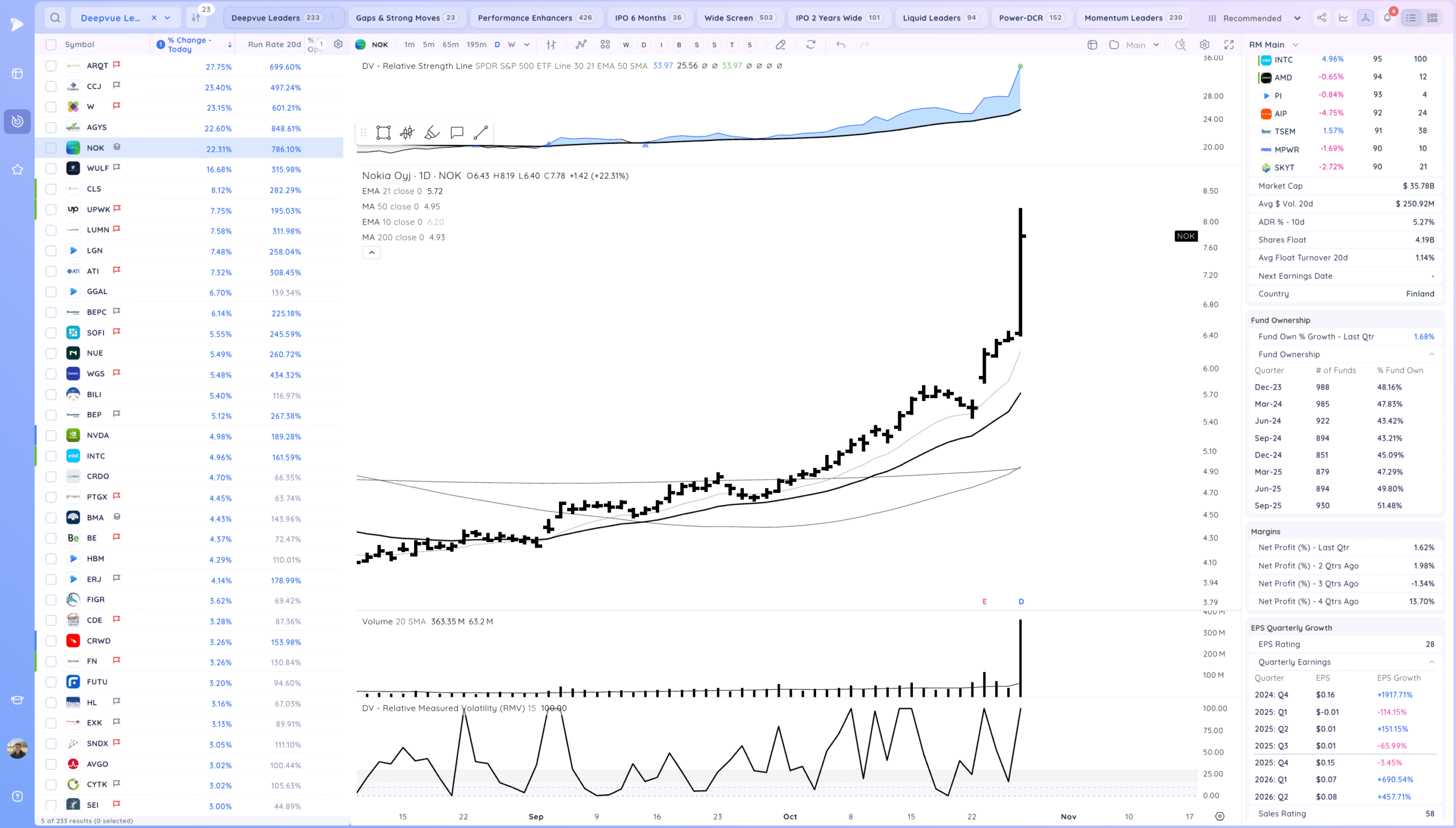Open the notifications bell icon
The height and width of the screenshot is (828, 1456).
tap(1387, 18)
